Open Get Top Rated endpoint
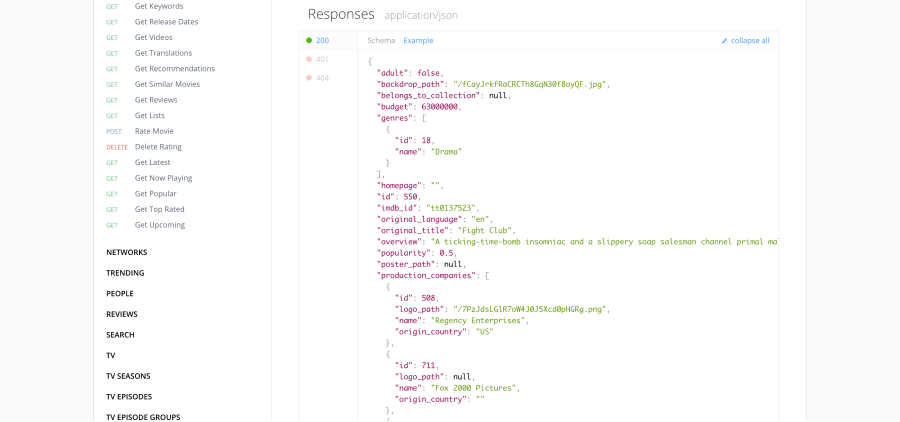Image resolution: width=900 pixels, height=422 pixels. click(x=159, y=209)
